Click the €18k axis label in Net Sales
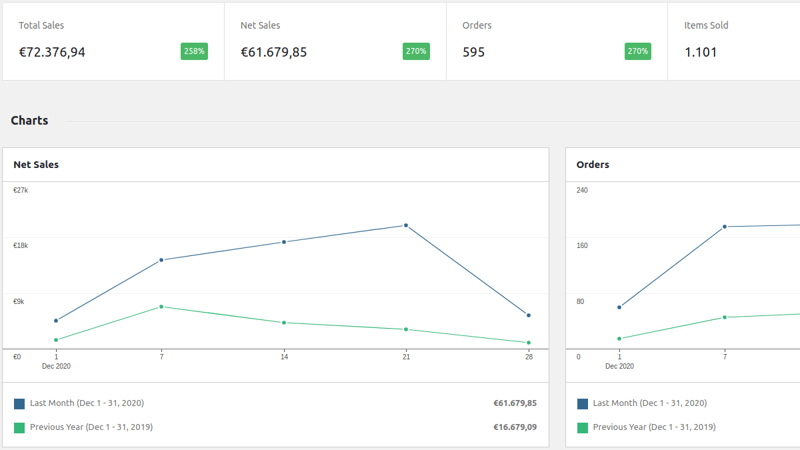 [x=20, y=245]
